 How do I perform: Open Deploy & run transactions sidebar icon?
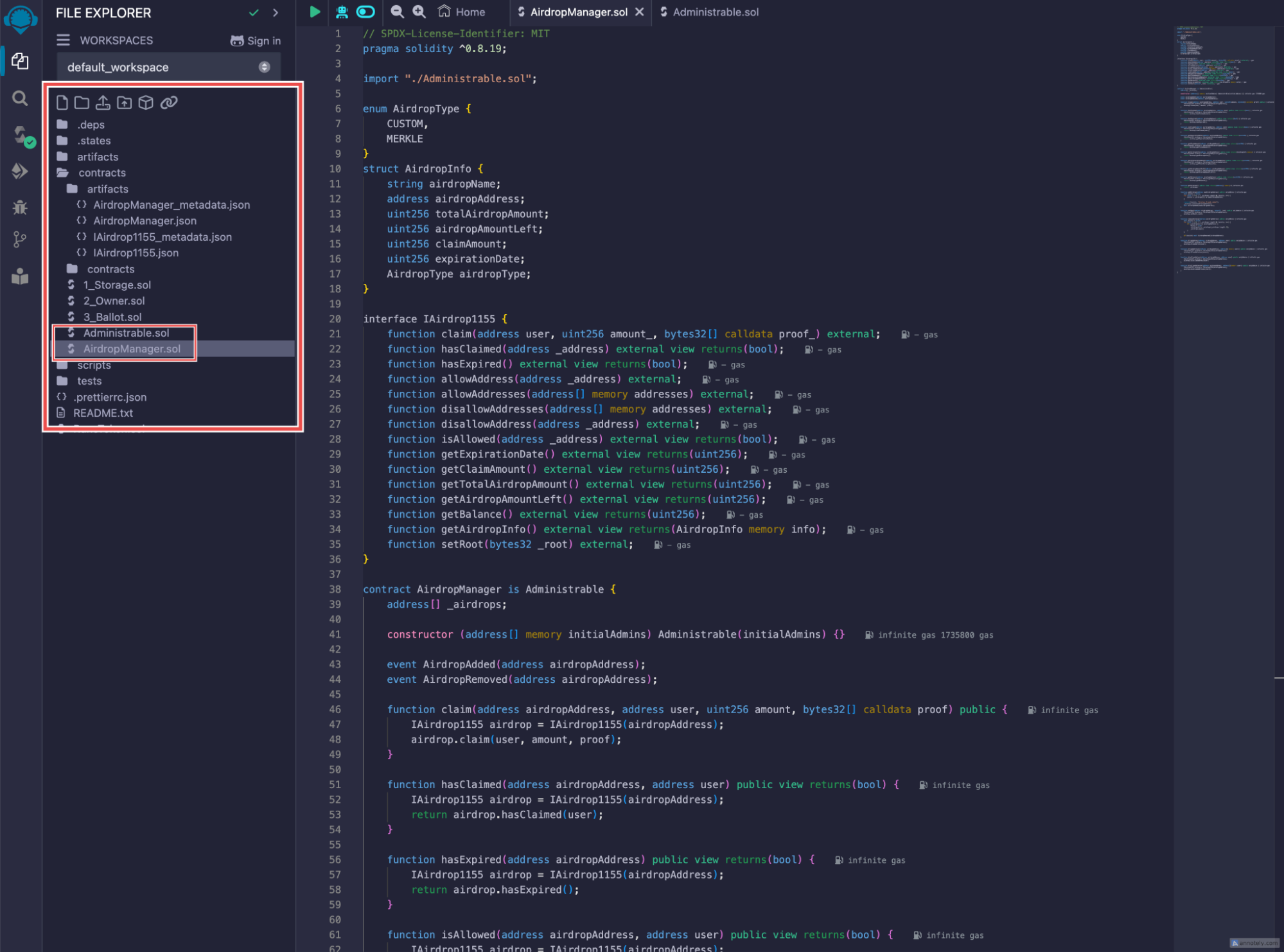pyautogui.click(x=20, y=171)
